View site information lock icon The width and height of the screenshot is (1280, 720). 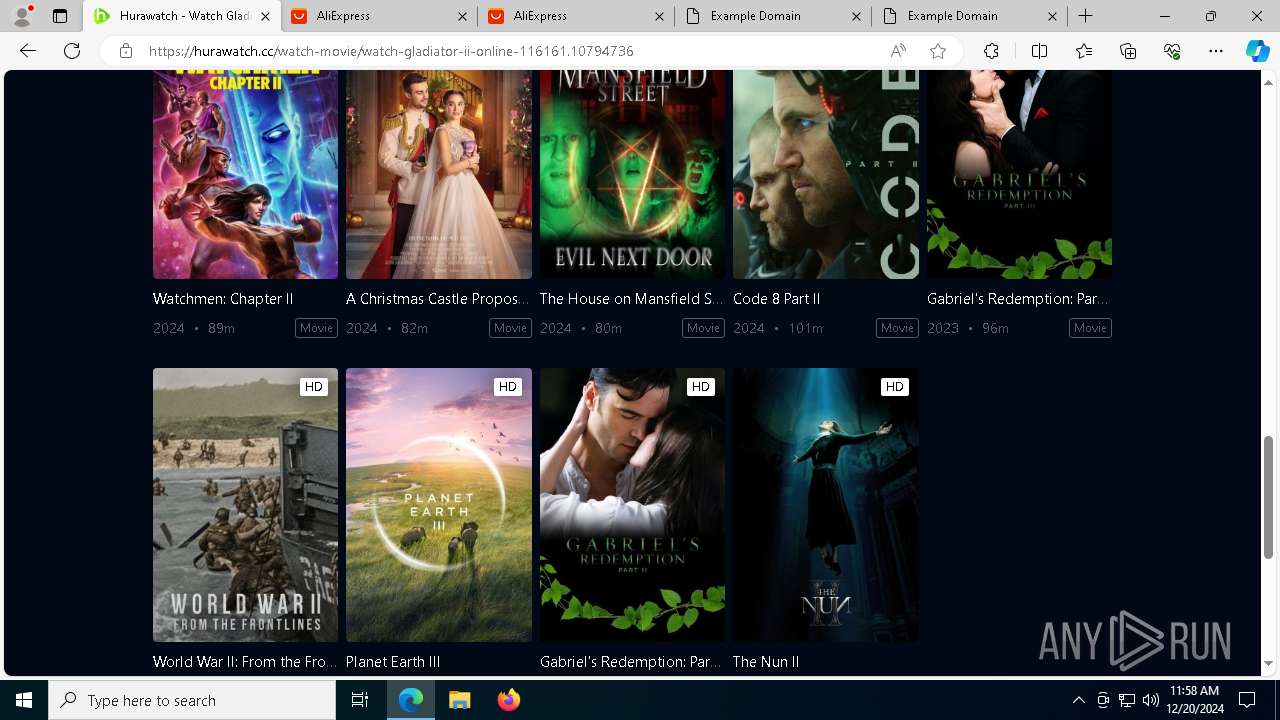pyautogui.click(x=125, y=51)
